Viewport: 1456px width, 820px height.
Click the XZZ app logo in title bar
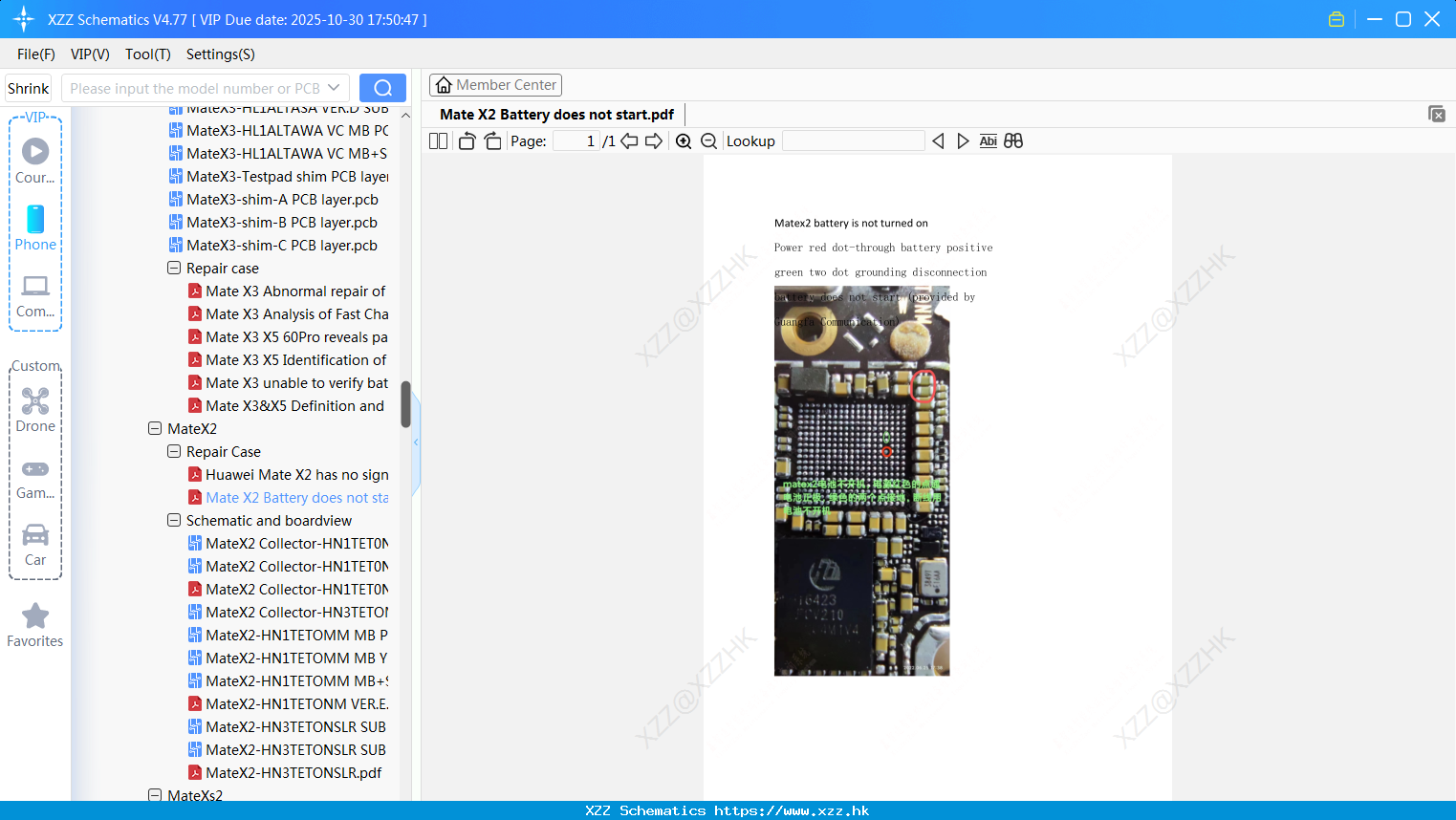pos(24,19)
